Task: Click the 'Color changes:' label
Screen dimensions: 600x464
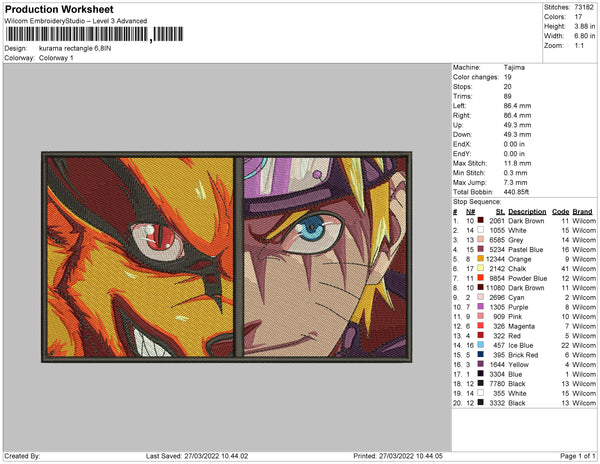Action: (476, 77)
